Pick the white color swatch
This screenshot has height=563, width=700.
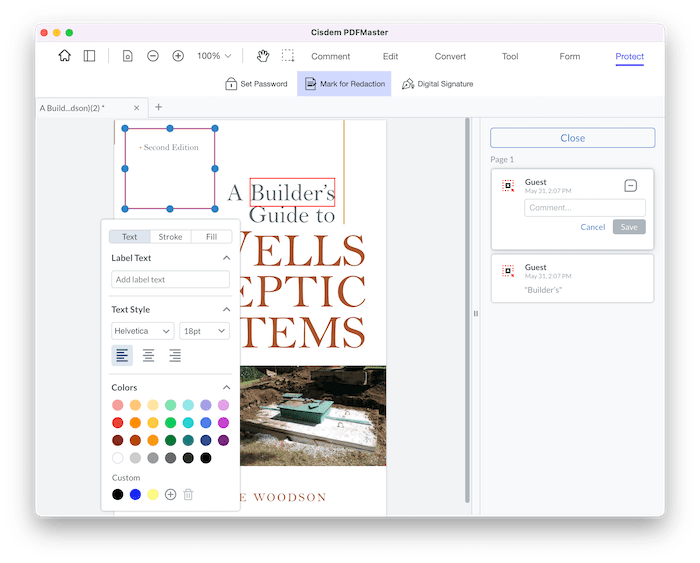pyautogui.click(x=117, y=458)
